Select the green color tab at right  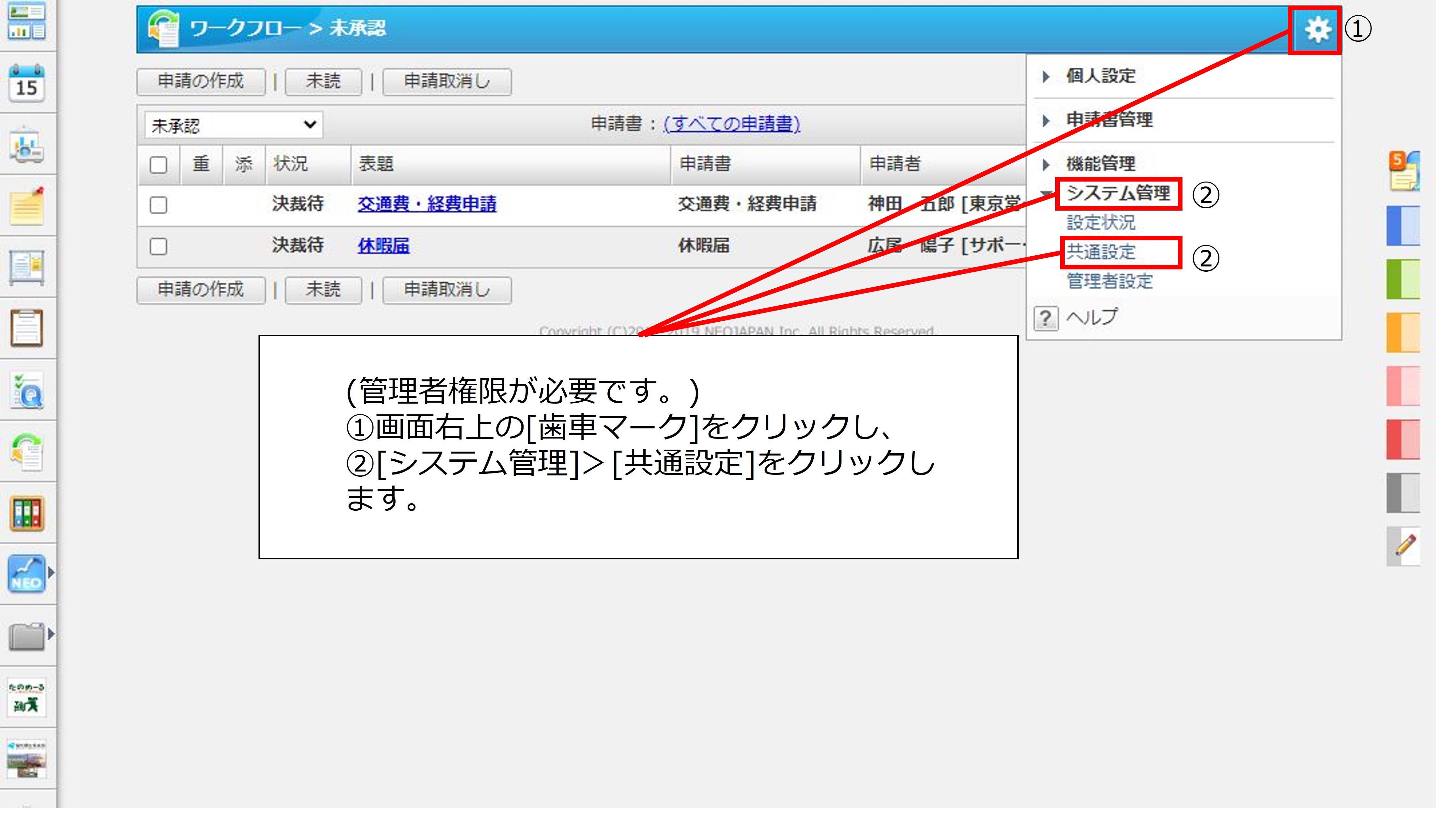(x=1403, y=280)
